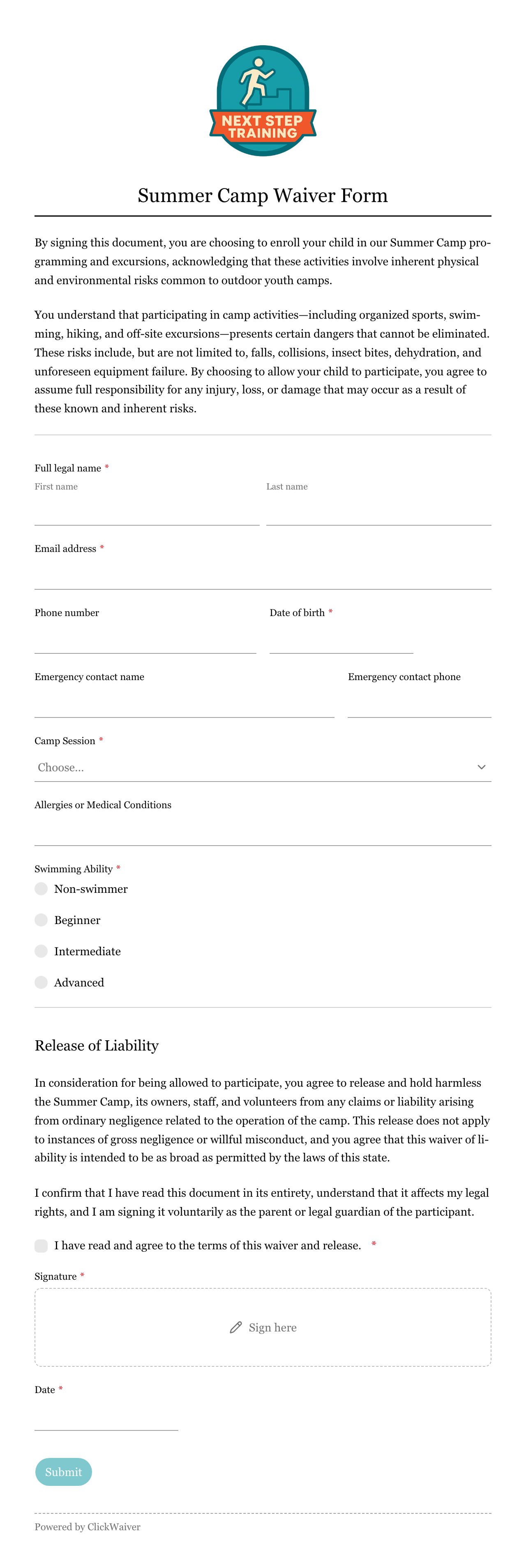Image resolution: width=526 pixels, height=1568 pixels.
Task: Click the Emergency contact name field
Action: pyautogui.click(x=185, y=703)
